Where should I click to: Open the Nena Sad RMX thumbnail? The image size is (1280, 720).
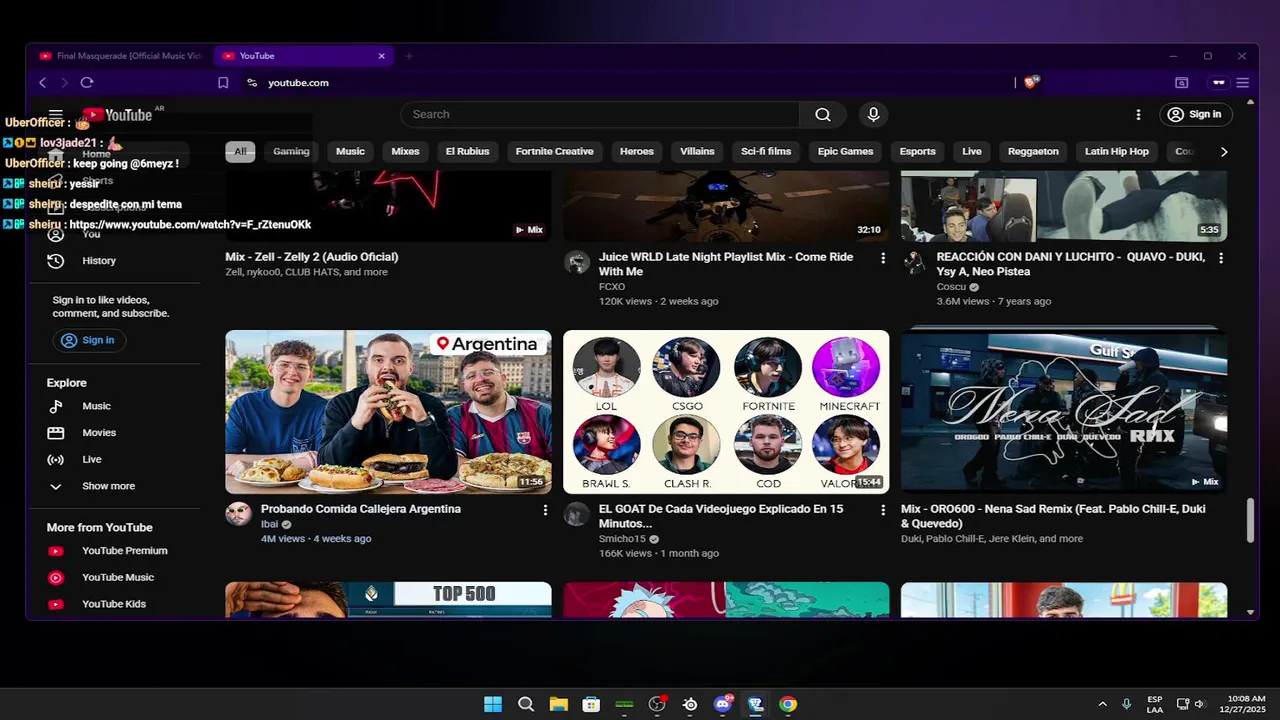pos(1064,412)
